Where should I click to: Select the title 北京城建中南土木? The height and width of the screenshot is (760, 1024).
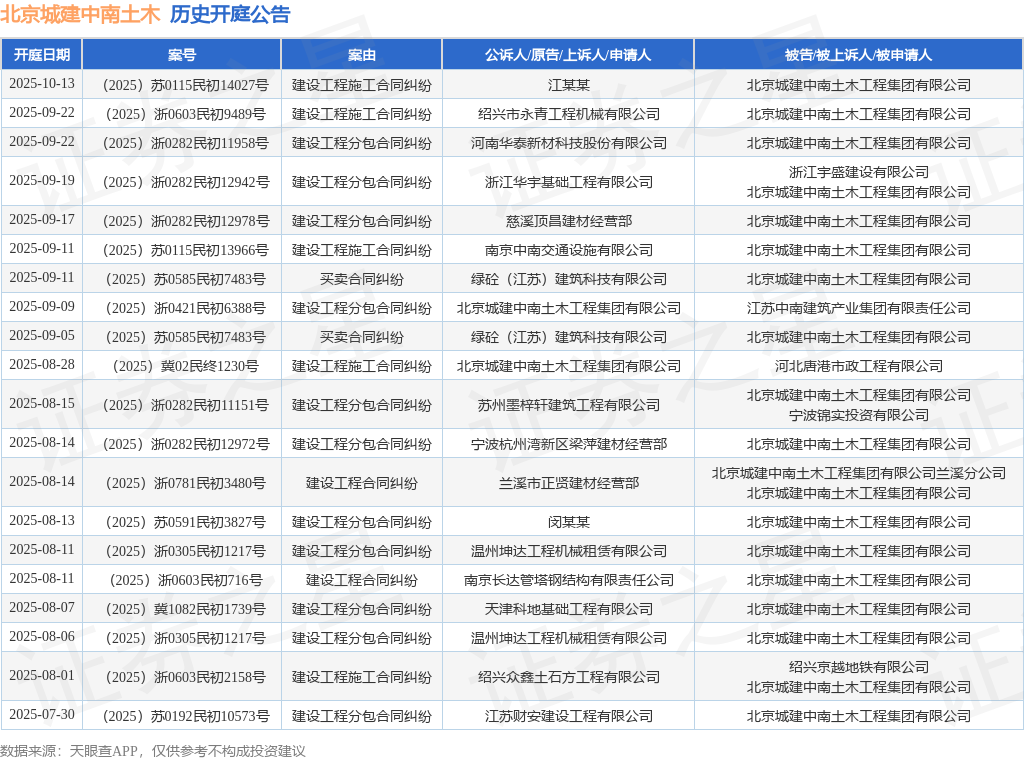coord(80,14)
